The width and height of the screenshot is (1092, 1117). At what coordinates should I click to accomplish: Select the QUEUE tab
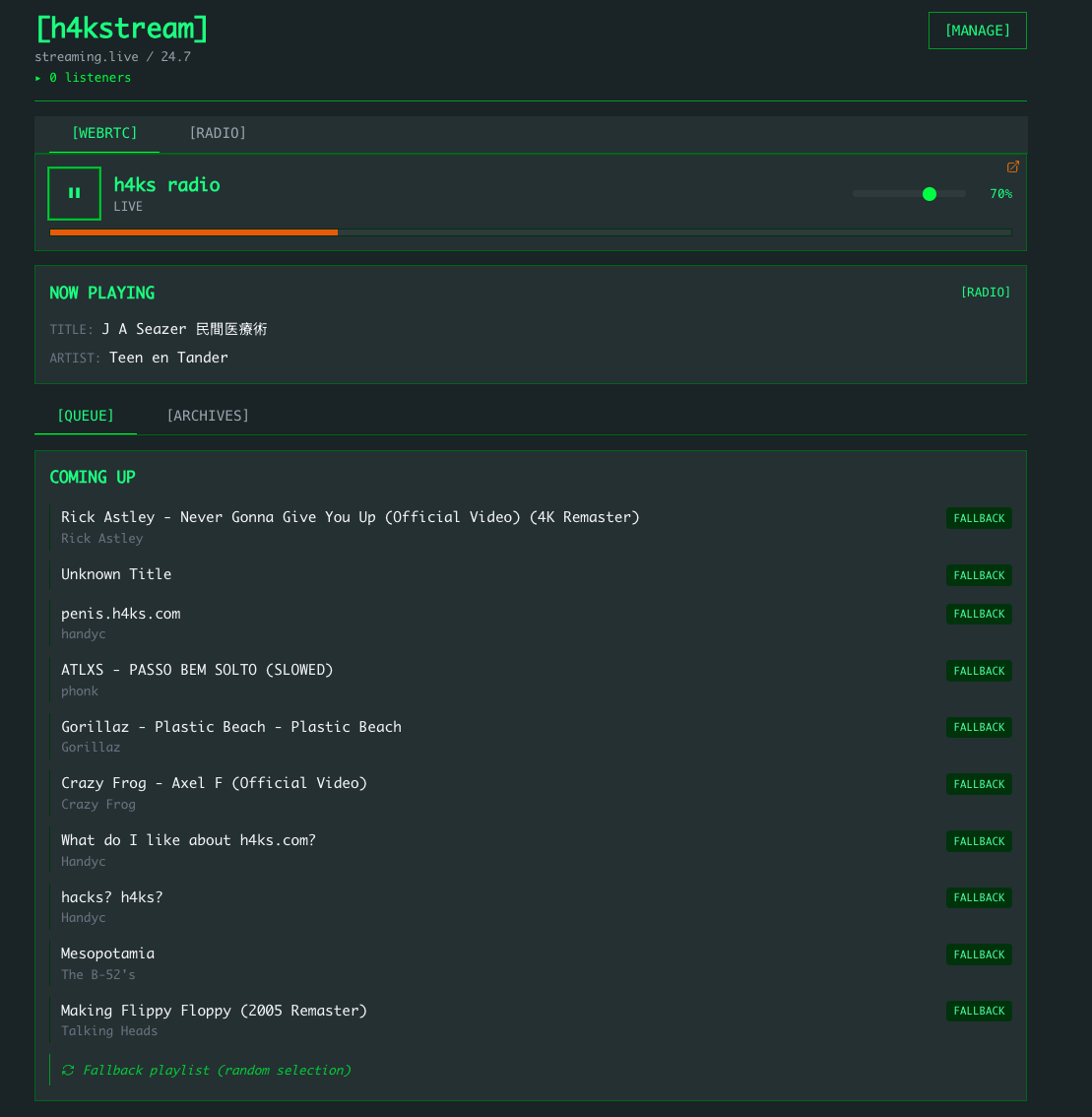tap(86, 416)
